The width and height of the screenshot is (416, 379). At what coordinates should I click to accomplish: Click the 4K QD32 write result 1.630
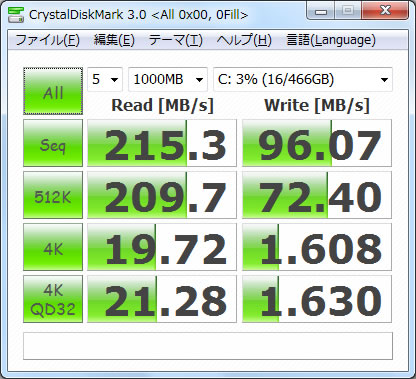[317, 299]
